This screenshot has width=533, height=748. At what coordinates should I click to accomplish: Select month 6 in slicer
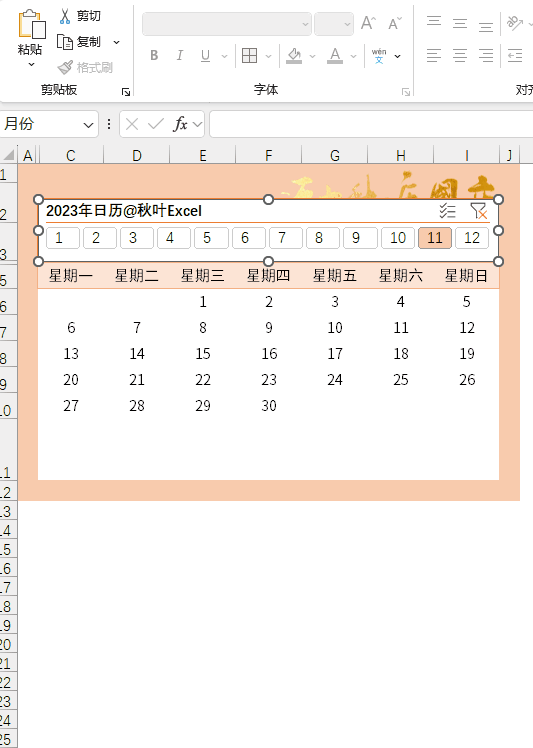(249, 238)
